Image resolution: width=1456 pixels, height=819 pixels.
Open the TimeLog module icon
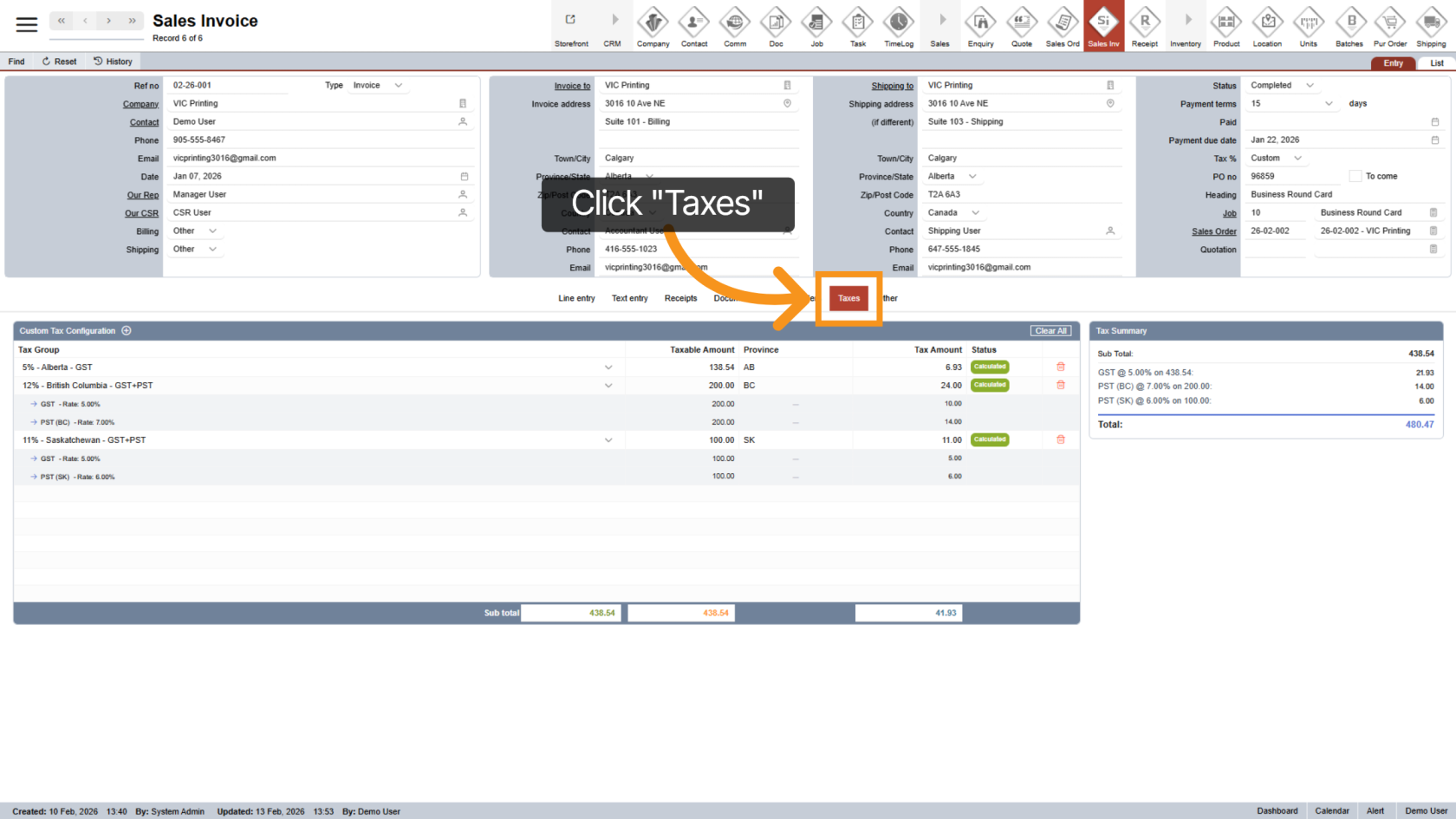(x=898, y=26)
